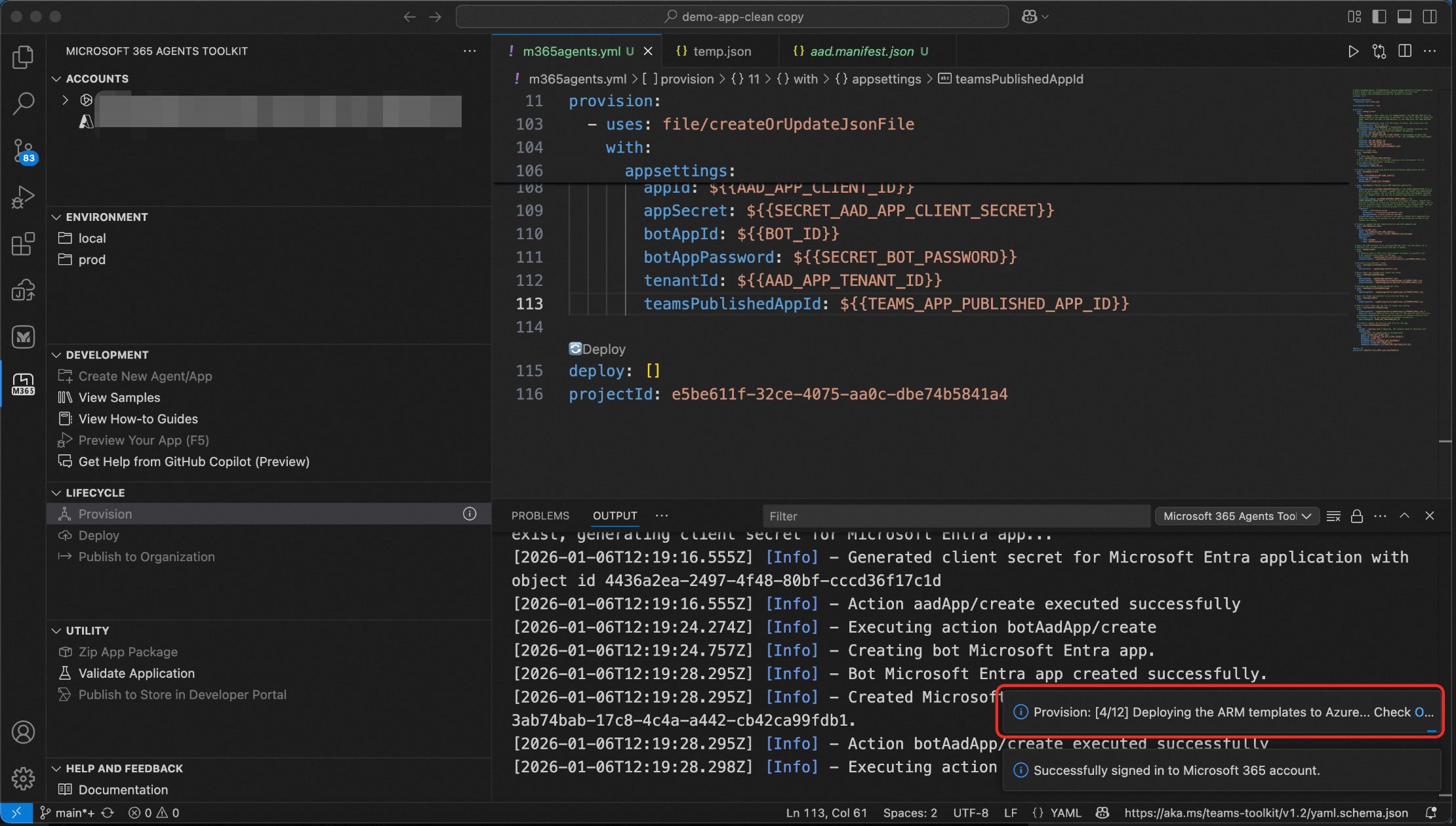Toggle the bottom panel layout button
1456x826 pixels.
pyautogui.click(x=1404, y=16)
